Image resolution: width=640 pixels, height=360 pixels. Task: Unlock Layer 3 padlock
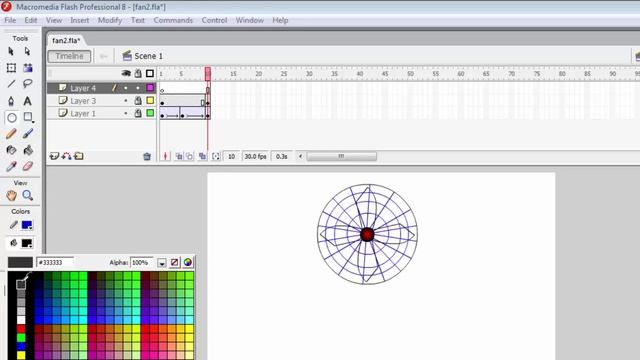coord(138,100)
